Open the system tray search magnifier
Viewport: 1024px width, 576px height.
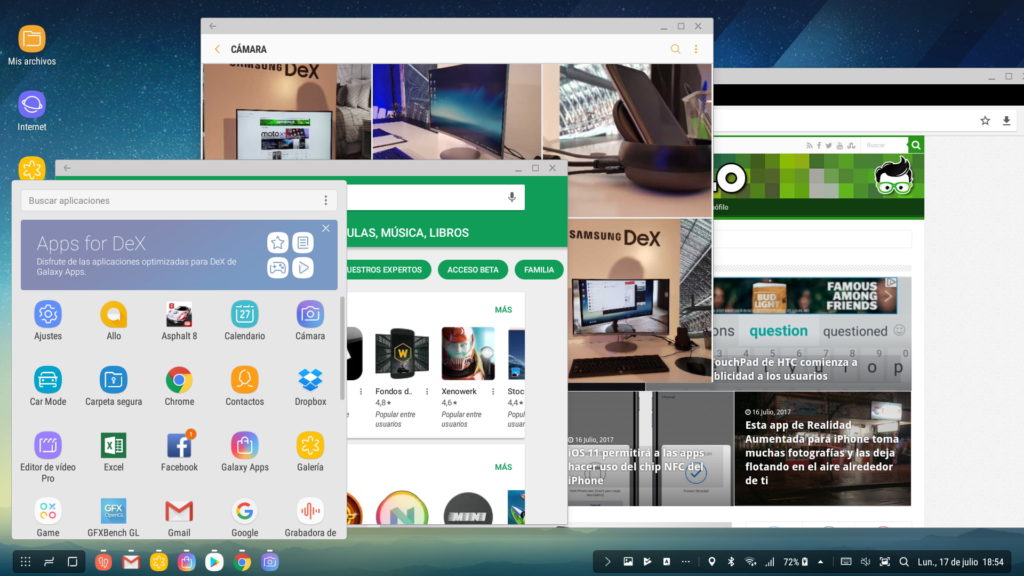point(904,562)
